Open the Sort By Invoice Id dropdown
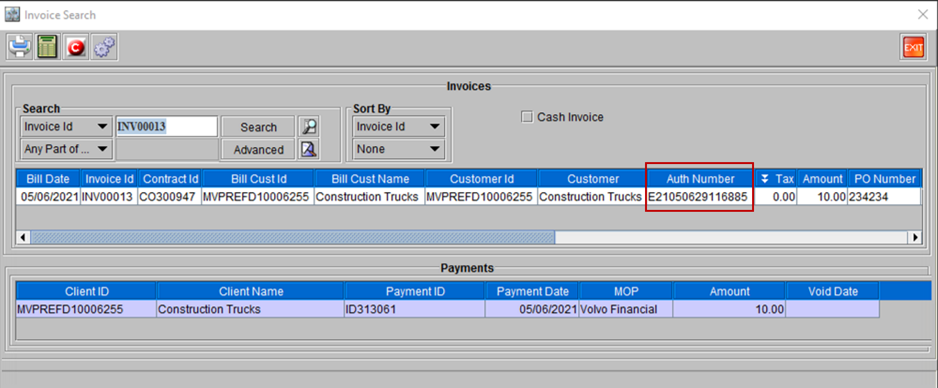 tap(399, 127)
